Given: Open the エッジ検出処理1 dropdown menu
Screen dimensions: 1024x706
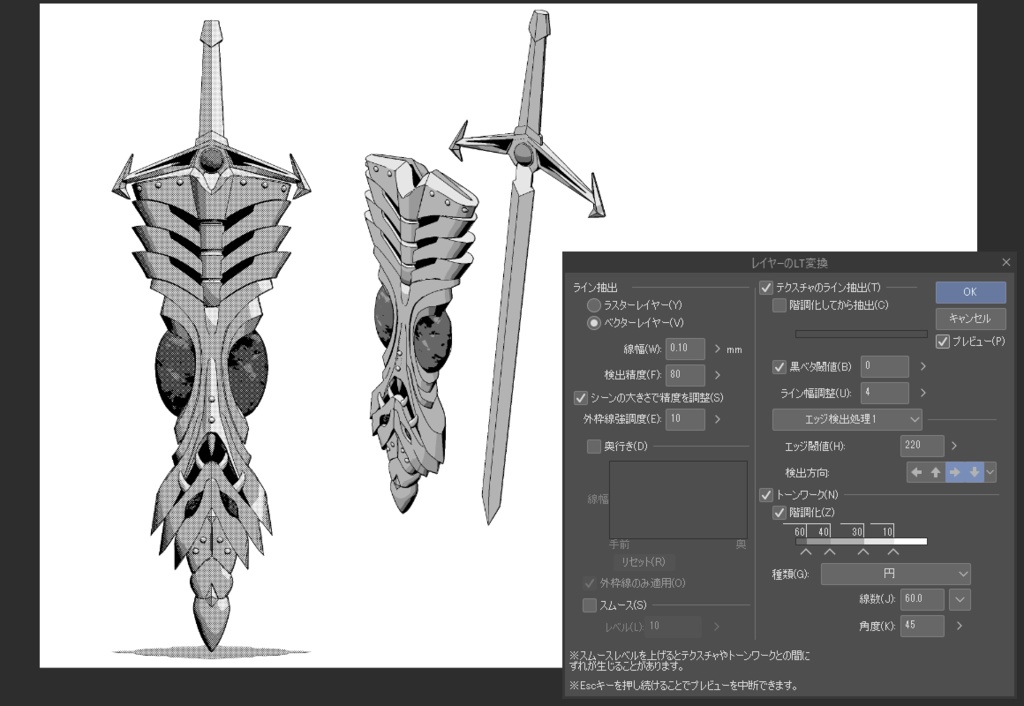Looking at the screenshot, I should pos(847,419).
